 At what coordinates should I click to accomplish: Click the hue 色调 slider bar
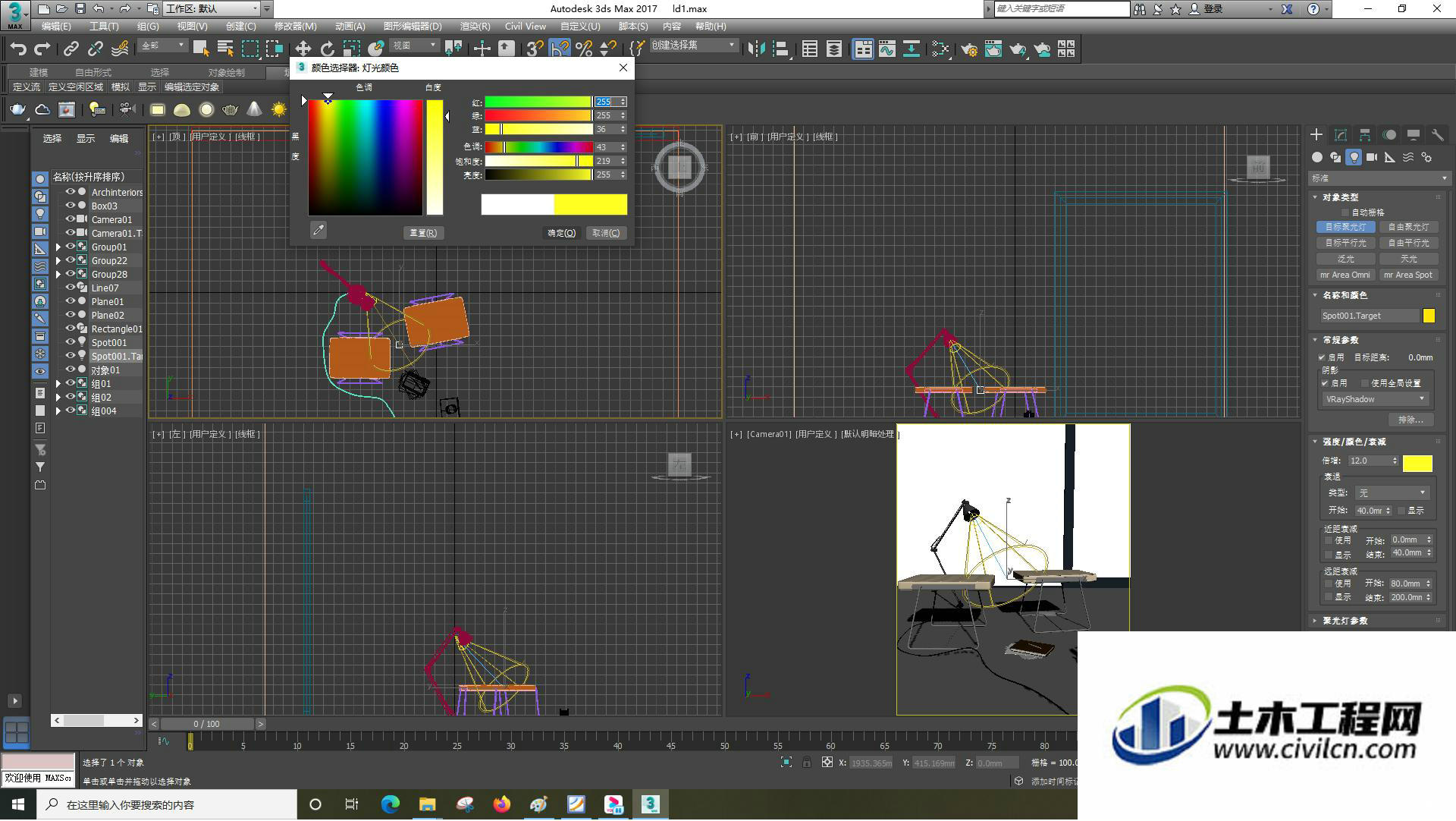click(x=538, y=147)
